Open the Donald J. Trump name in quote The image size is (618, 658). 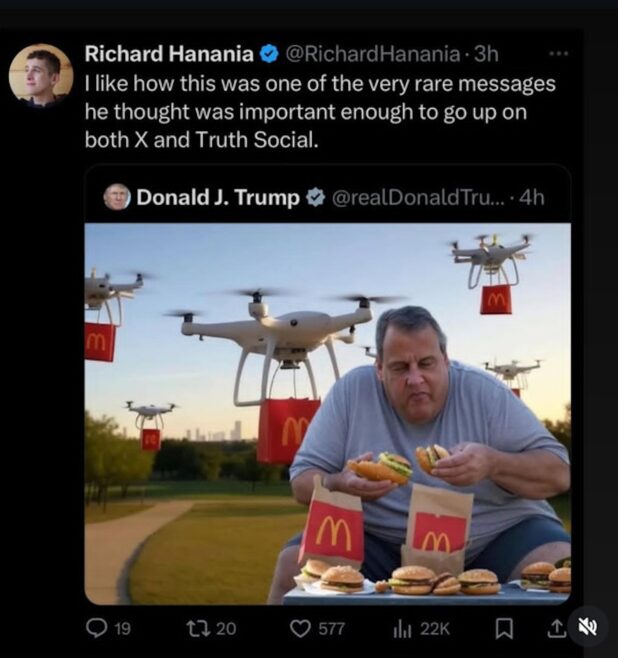(x=217, y=197)
